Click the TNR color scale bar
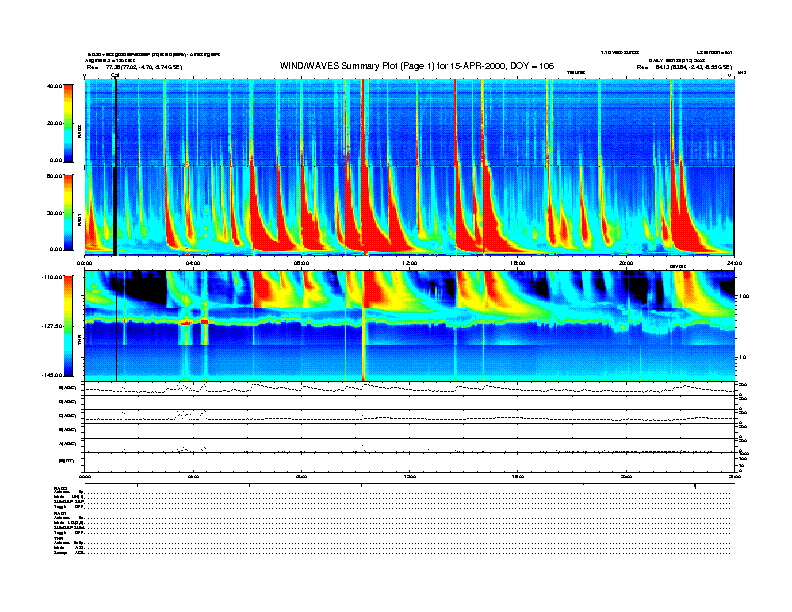This screenshot has width=792, height=612. click(x=68, y=326)
